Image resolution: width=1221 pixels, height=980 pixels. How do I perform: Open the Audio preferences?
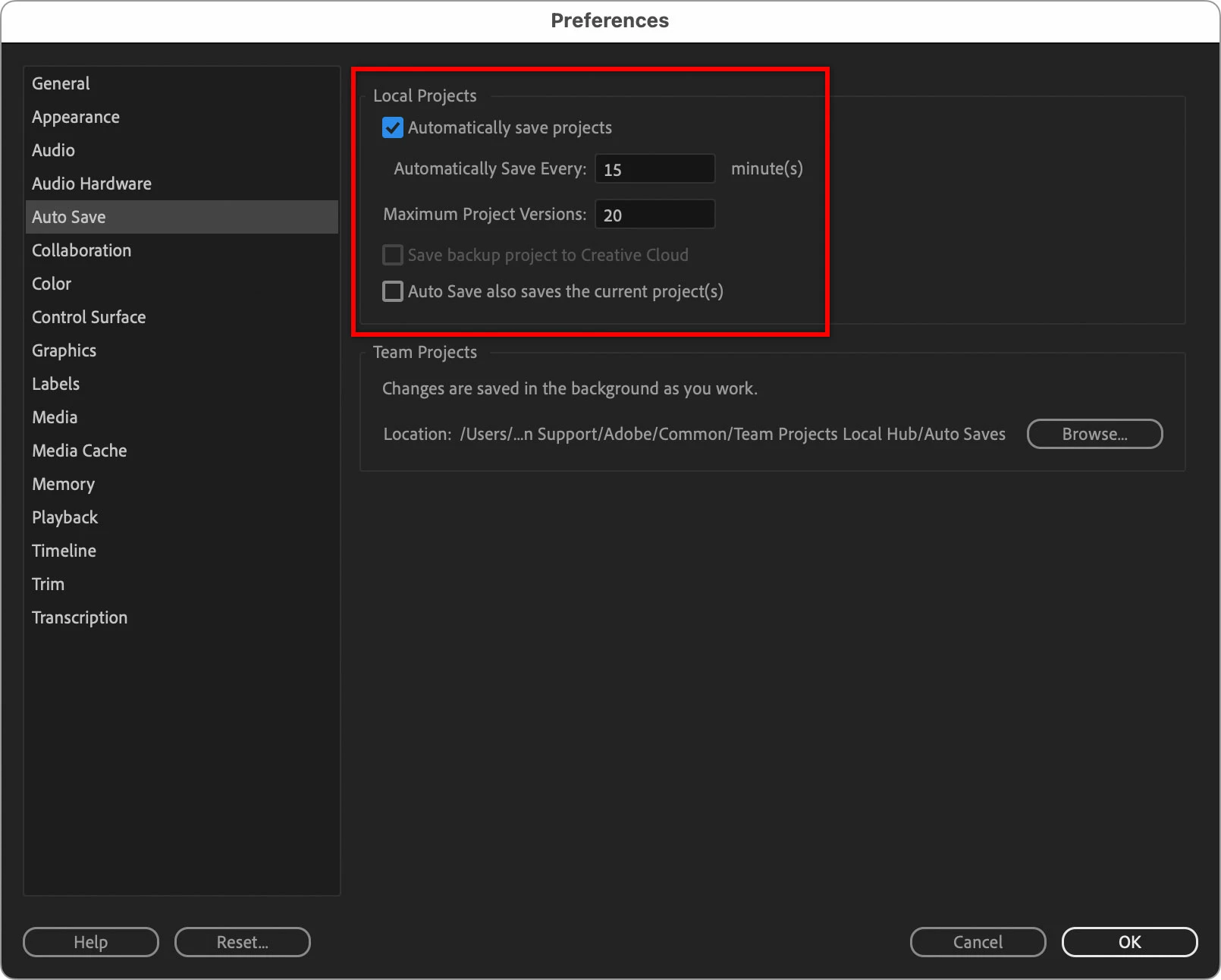click(x=182, y=150)
